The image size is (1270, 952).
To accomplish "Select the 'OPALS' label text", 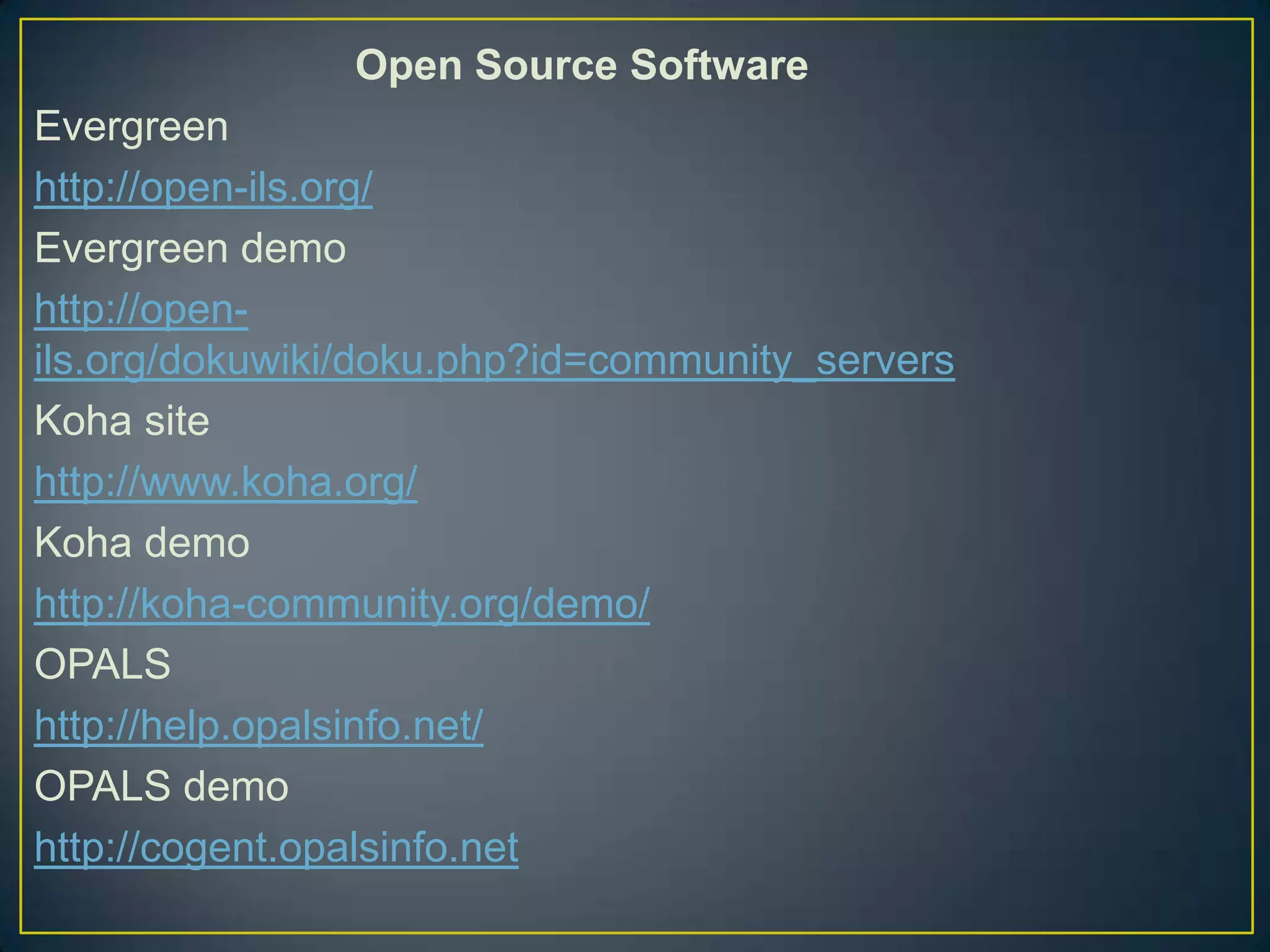I will (102, 665).
